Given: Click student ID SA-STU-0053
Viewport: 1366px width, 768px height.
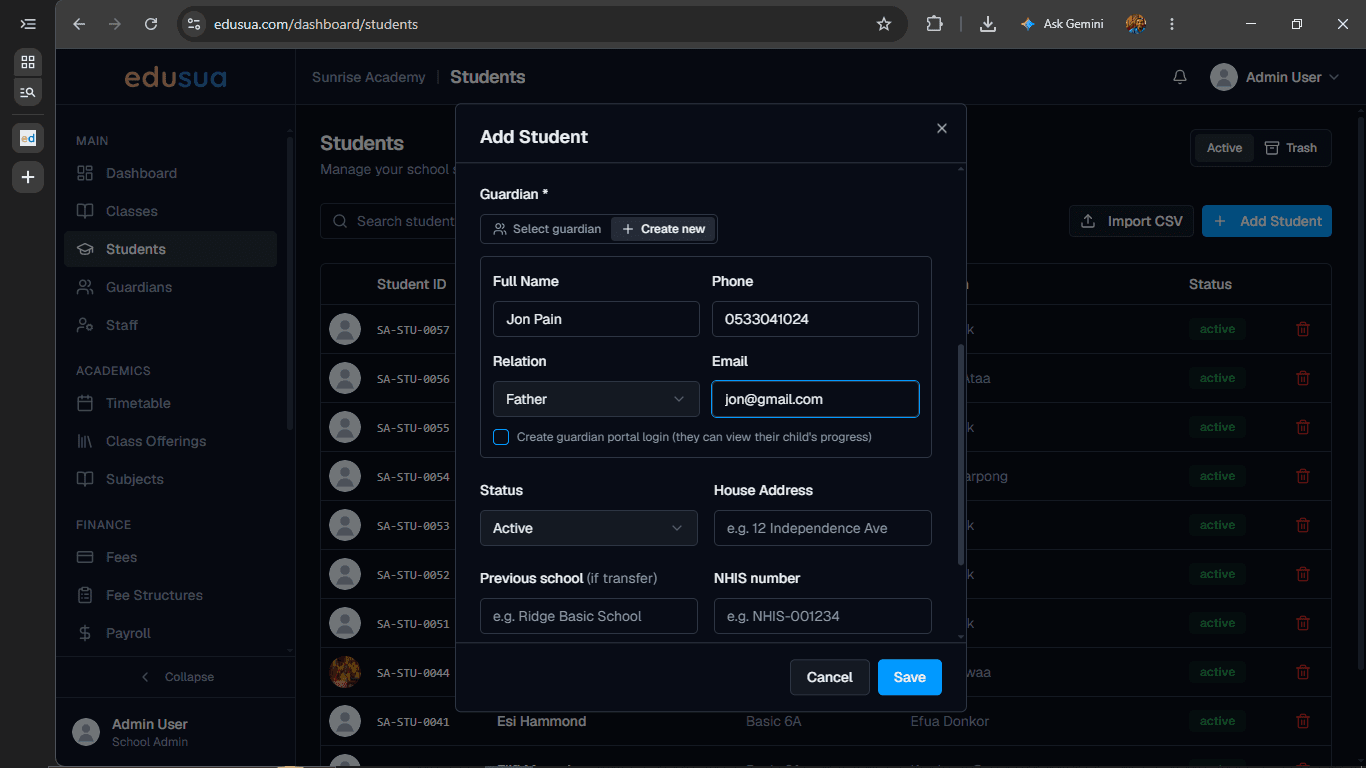Looking at the screenshot, I should [x=413, y=526].
